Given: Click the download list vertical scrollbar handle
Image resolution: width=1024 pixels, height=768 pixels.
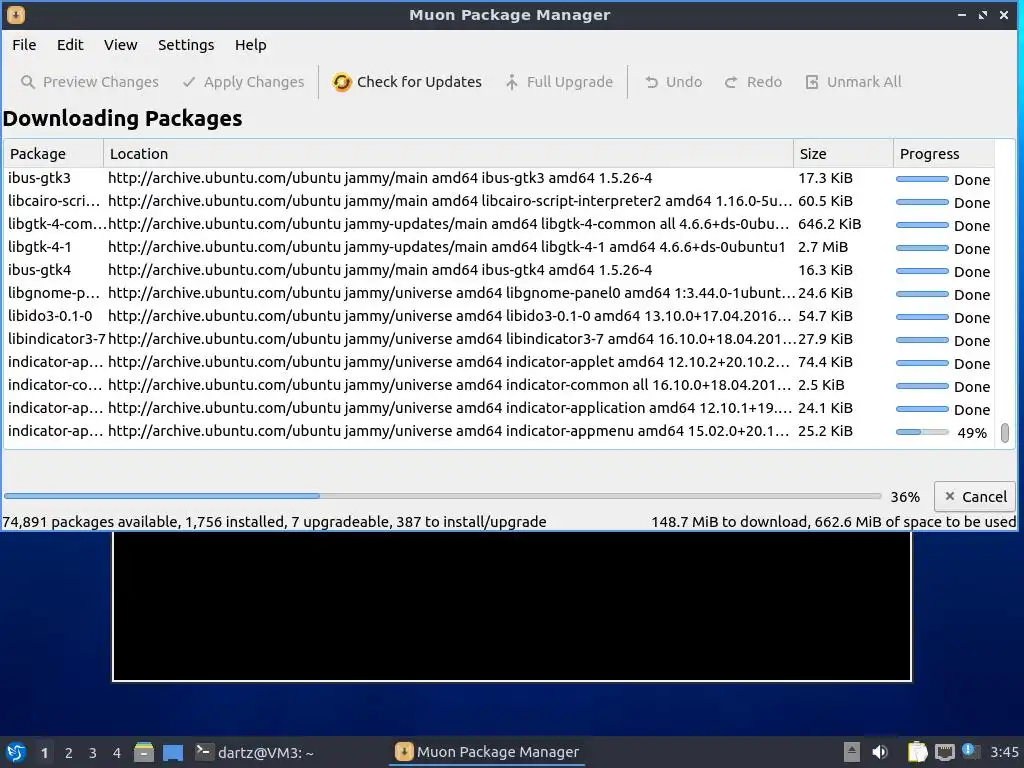Looking at the screenshot, I should click(x=1005, y=433).
